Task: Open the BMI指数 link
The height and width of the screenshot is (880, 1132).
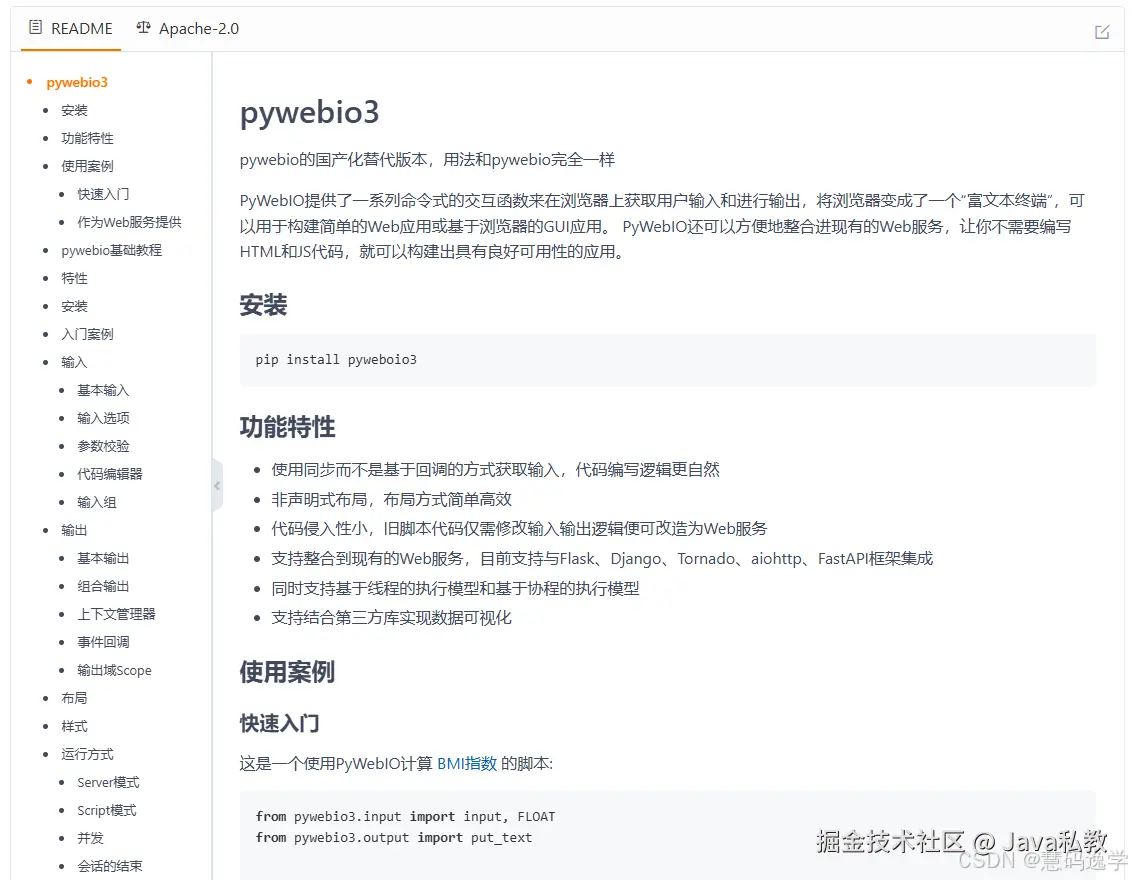Action: pos(467,764)
